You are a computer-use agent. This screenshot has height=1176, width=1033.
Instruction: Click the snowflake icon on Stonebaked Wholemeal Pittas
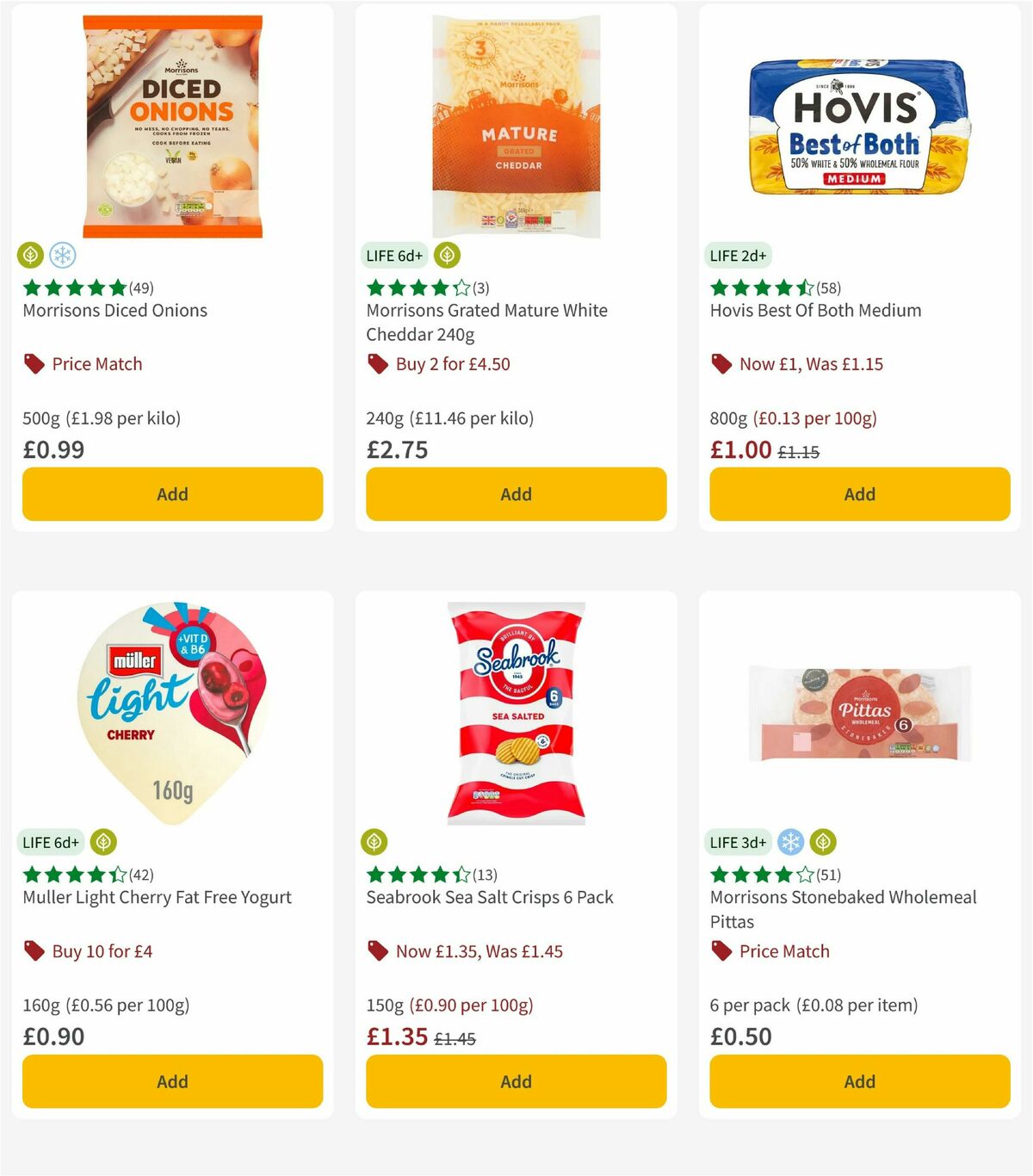click(791, 842)
